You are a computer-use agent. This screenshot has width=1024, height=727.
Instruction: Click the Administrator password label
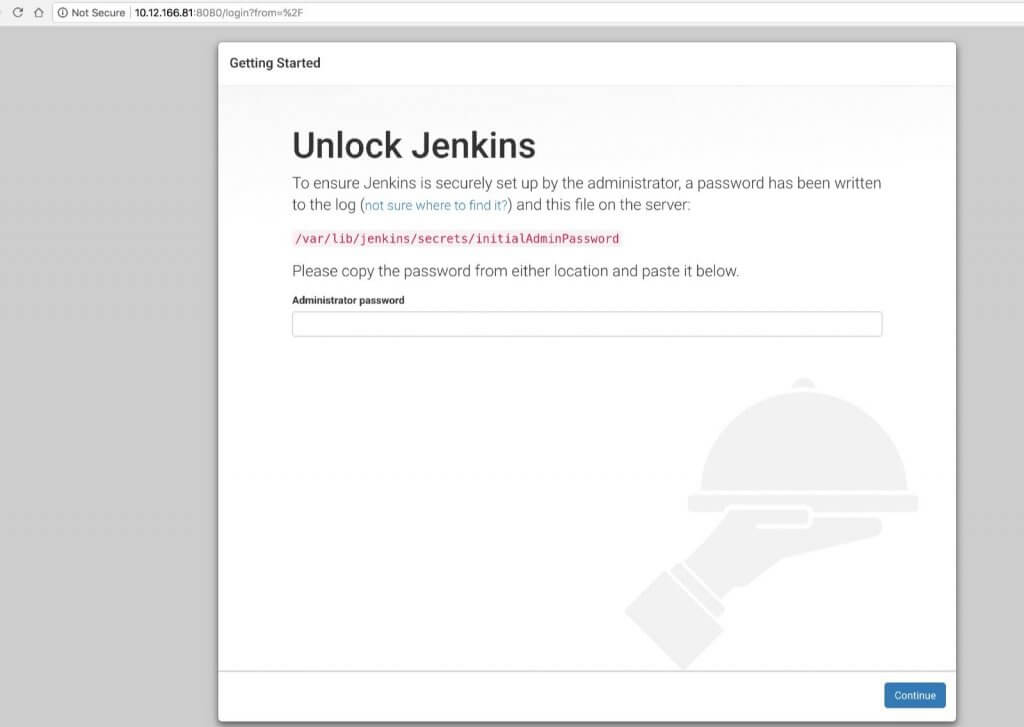tap(348, 300)
